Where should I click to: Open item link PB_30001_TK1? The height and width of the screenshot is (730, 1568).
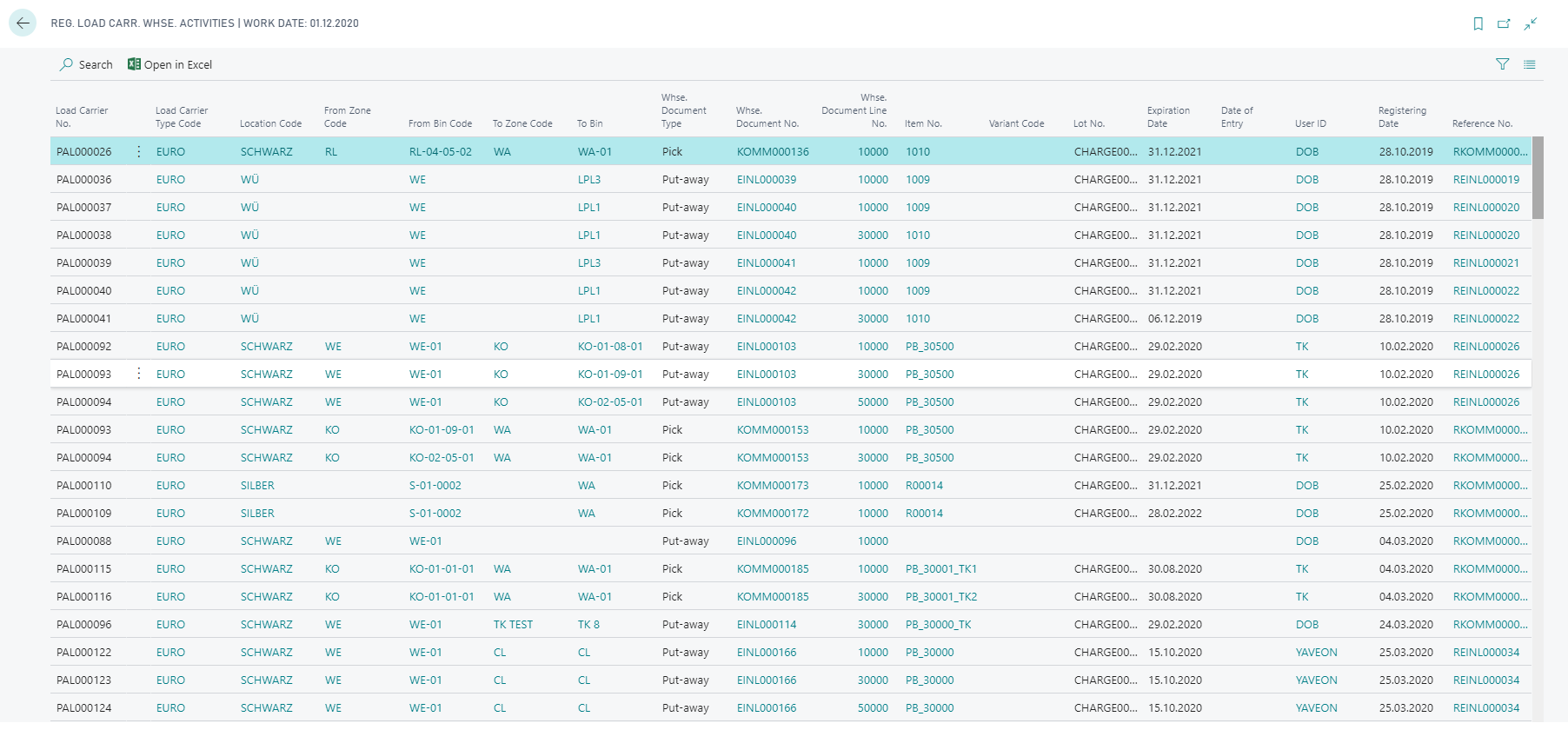(x=941, y=569)
